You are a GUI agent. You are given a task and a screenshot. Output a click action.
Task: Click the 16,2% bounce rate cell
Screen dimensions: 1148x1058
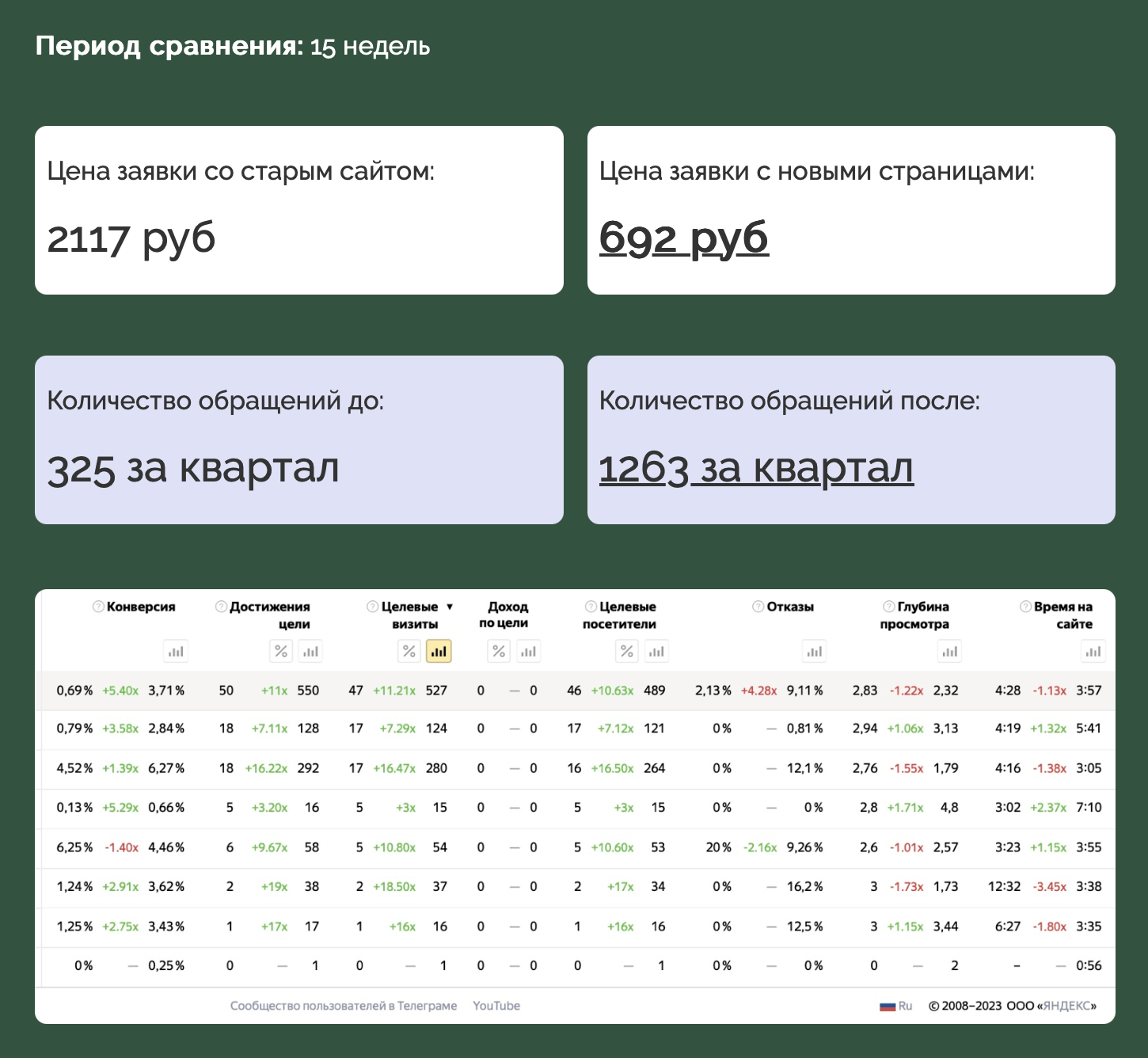coord(805,887)
